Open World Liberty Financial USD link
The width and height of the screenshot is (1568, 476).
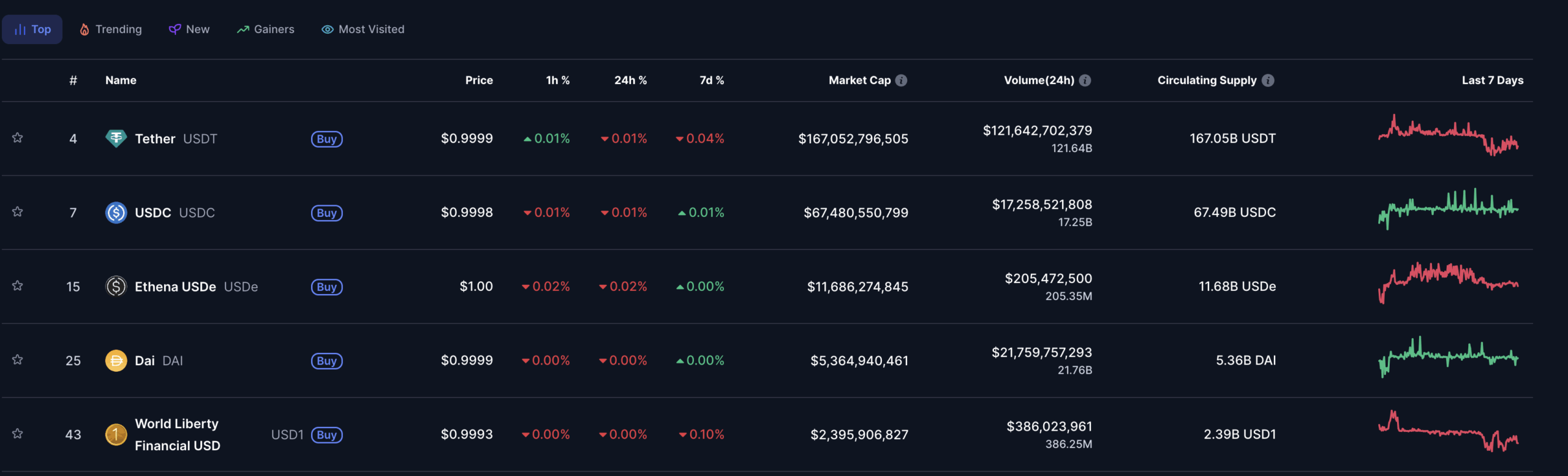(177, 435)
